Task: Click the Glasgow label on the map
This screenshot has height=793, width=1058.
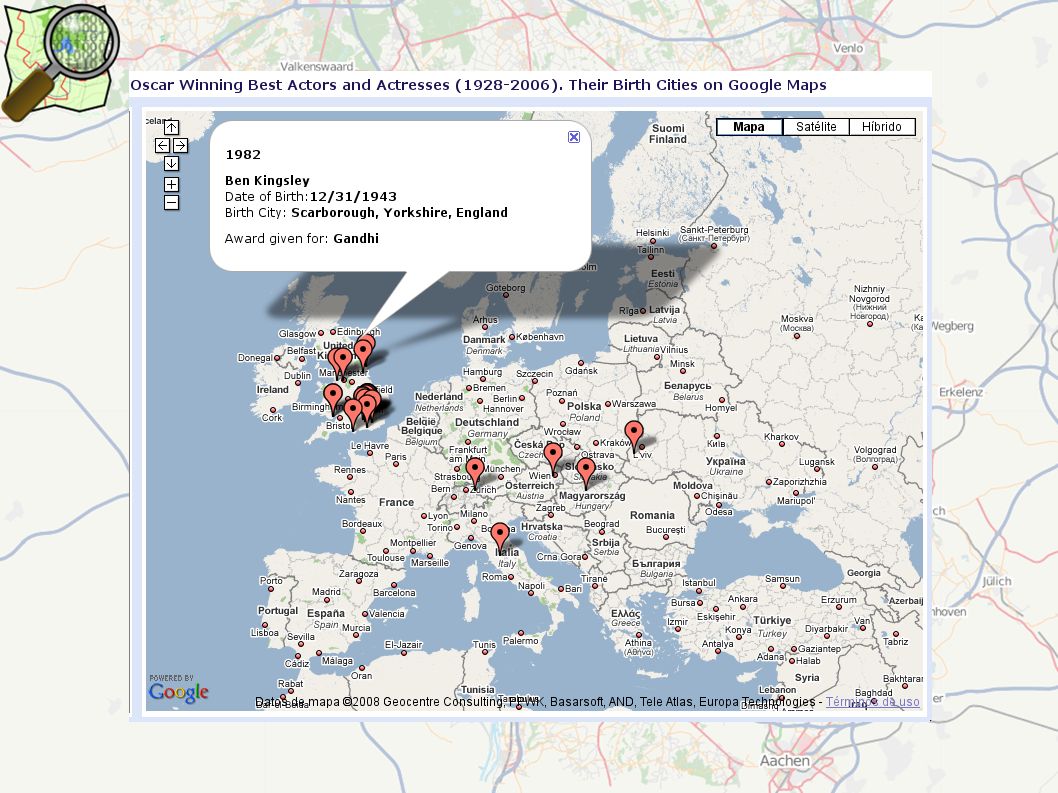Action: point(297,333)
